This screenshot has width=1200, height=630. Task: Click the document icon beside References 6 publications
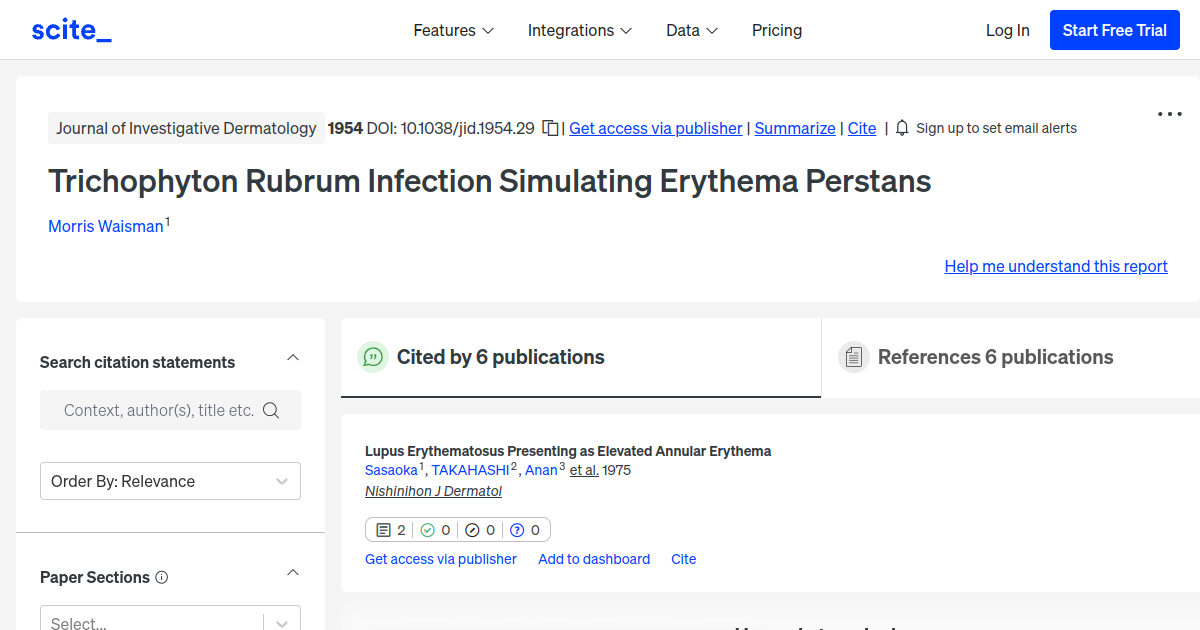pos(854,356)
